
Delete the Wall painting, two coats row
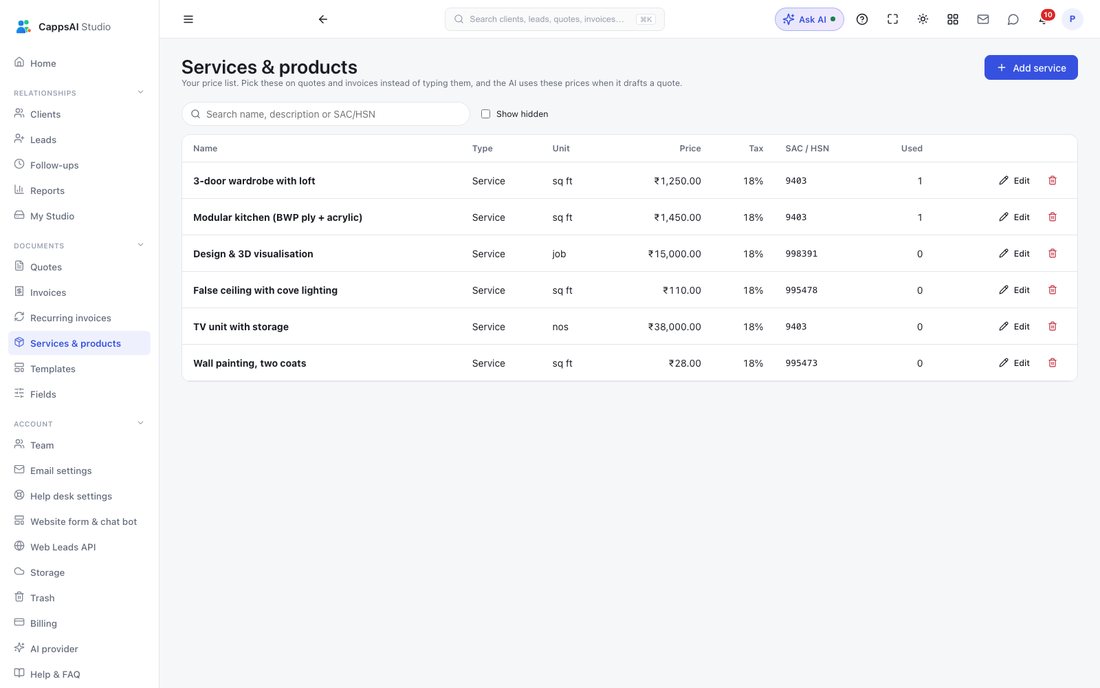[x=1052, y=363]
